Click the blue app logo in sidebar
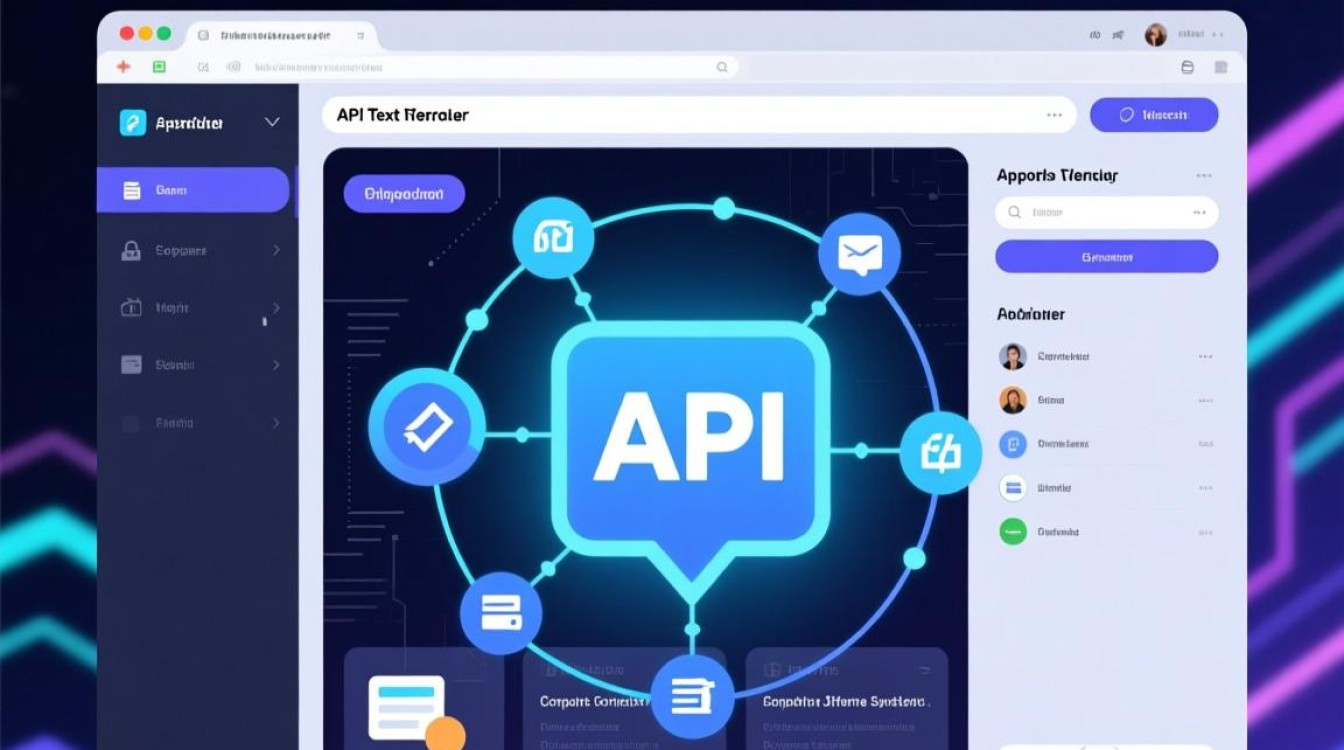The width and height of the screenshot is (1344, 750). (133, 122)
